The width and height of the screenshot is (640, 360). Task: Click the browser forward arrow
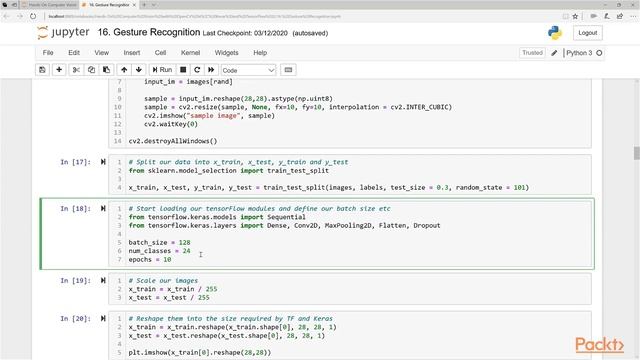20,16
